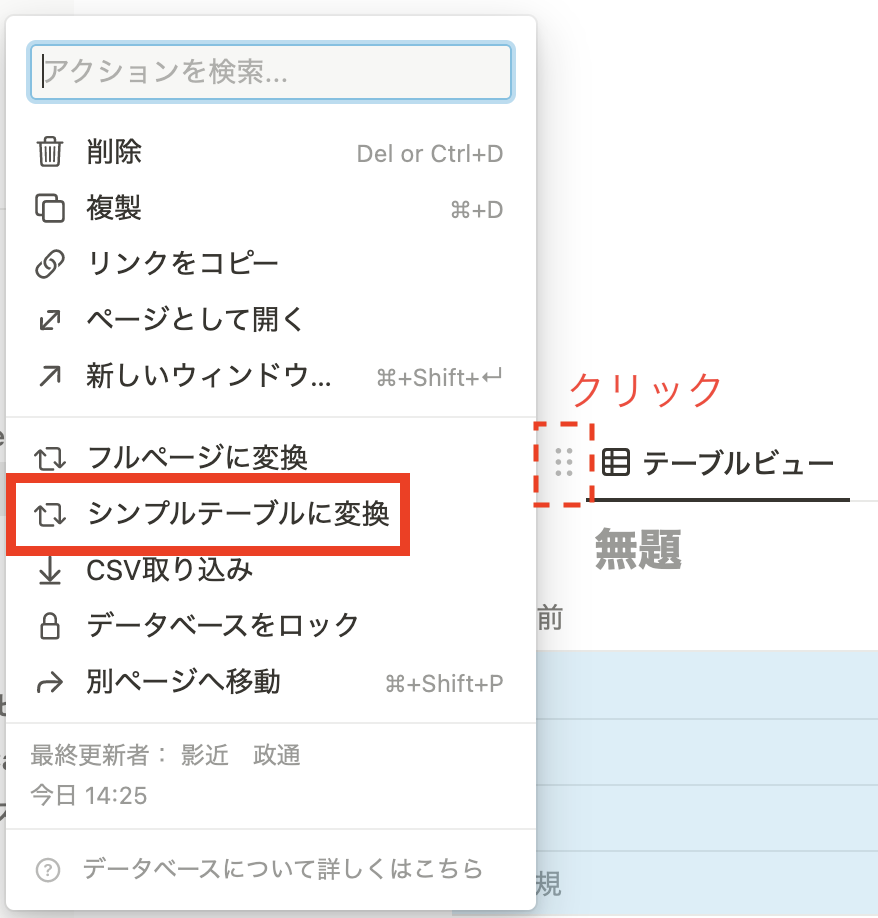The height and width of the screenshot is (918, 878).
Task: Click the six-dot drag handle beside テーブルビュー
Action: (x=564, y=463)
